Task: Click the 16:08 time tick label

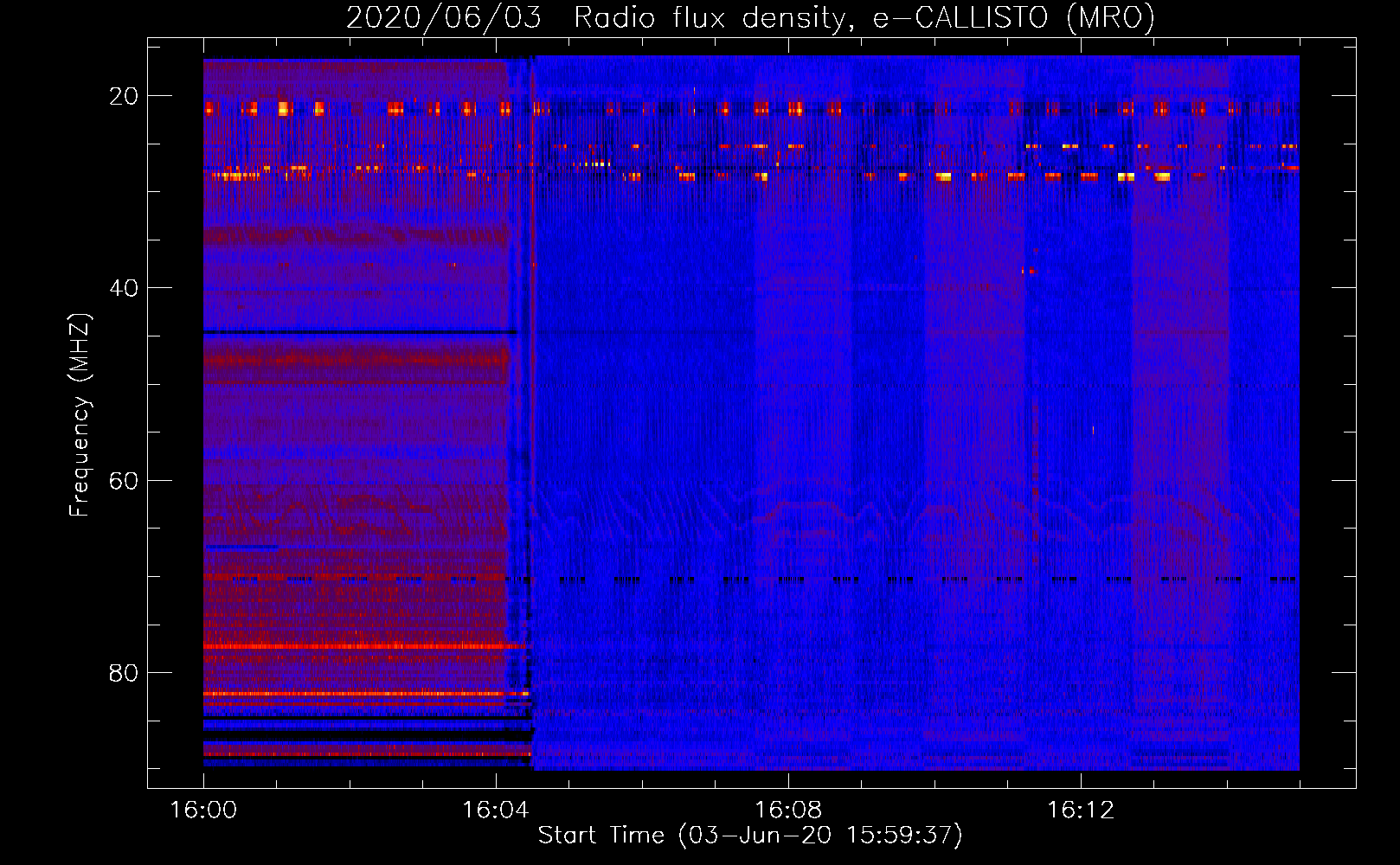Action: coord(788,811)
